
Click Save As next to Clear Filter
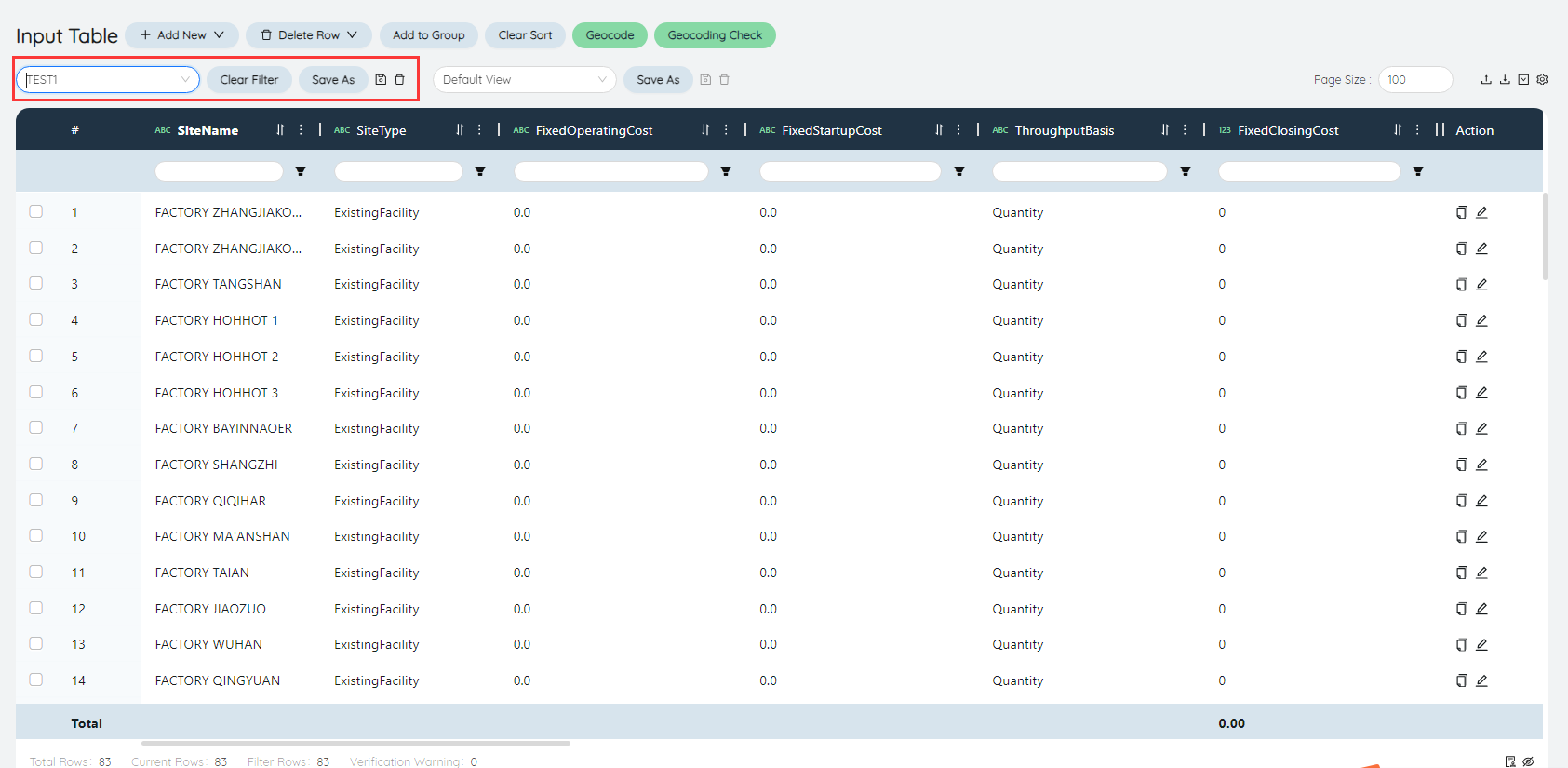333,80
